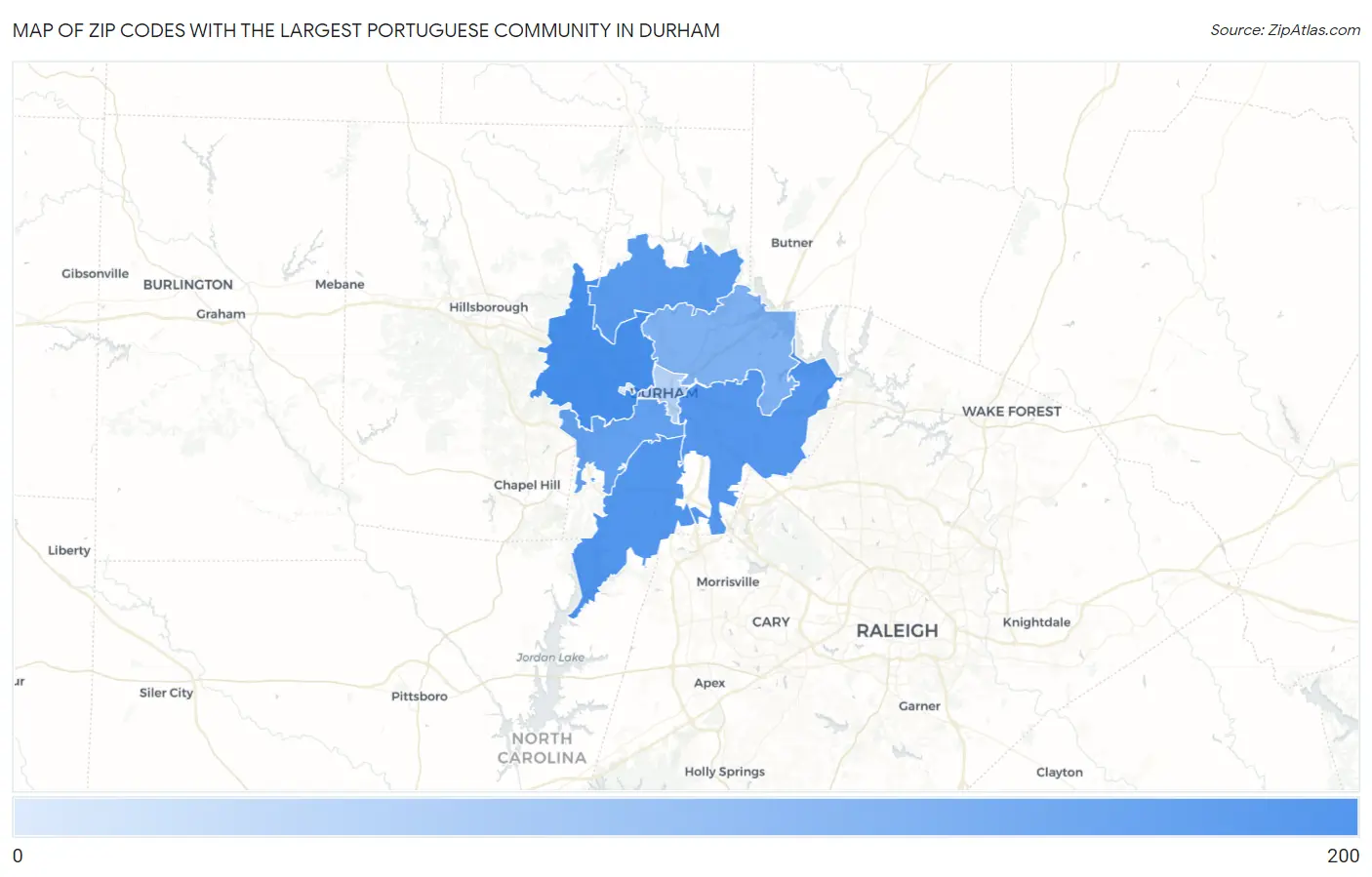Click the Apex town label
Image resolution: width=1372 pixels, height=877 pixels.
709,683
